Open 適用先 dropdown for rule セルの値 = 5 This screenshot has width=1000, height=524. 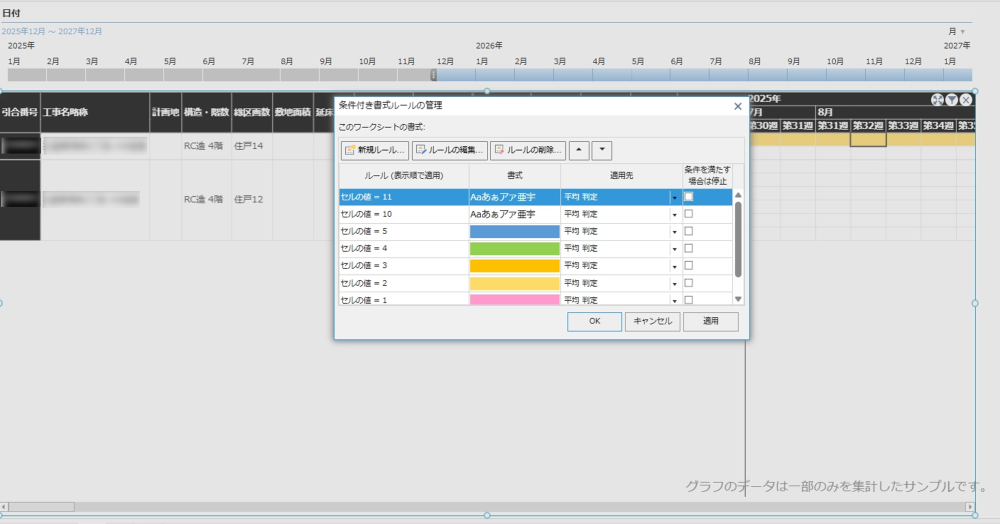(675, 232)
